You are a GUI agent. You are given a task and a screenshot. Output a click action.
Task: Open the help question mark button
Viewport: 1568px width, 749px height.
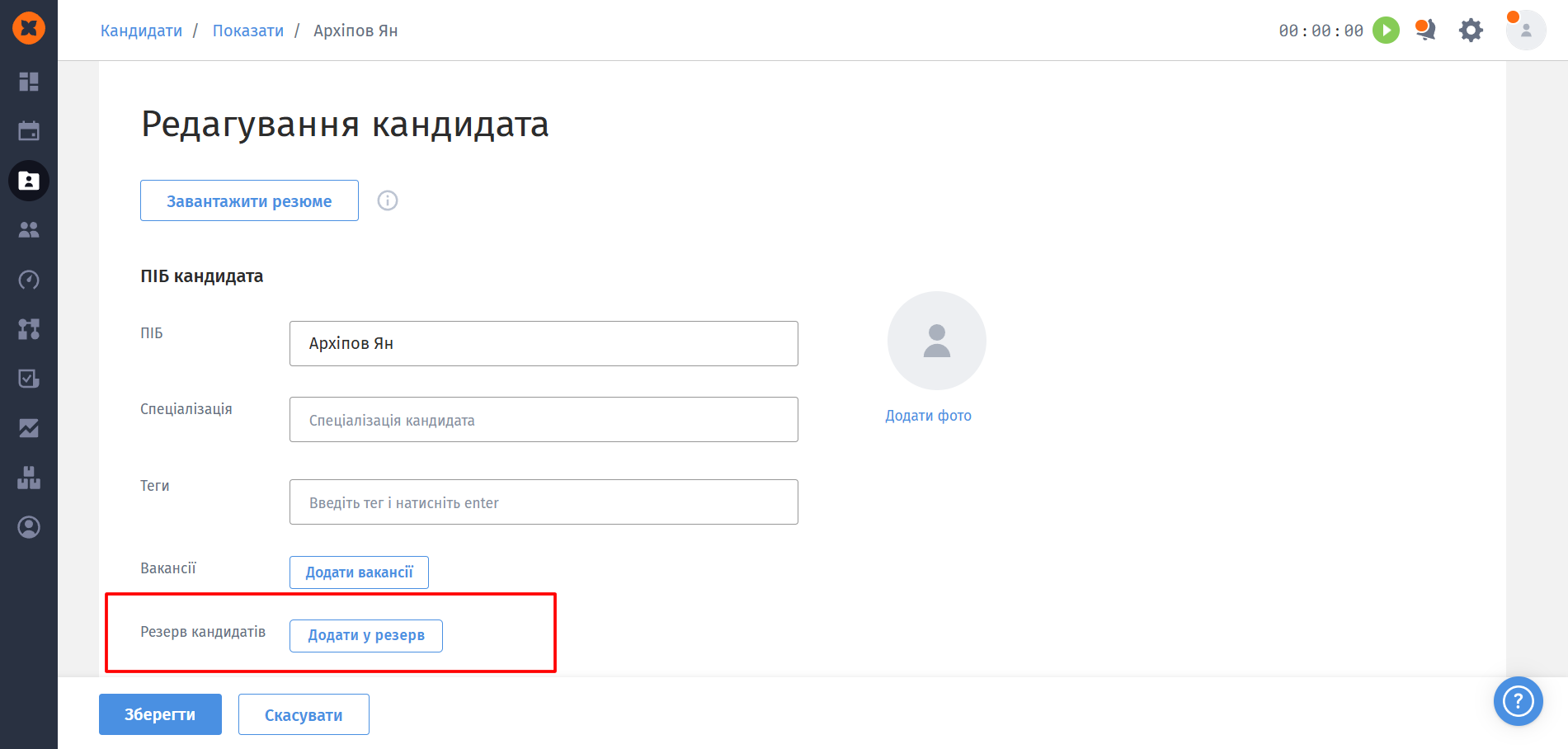click(1518, 701)
